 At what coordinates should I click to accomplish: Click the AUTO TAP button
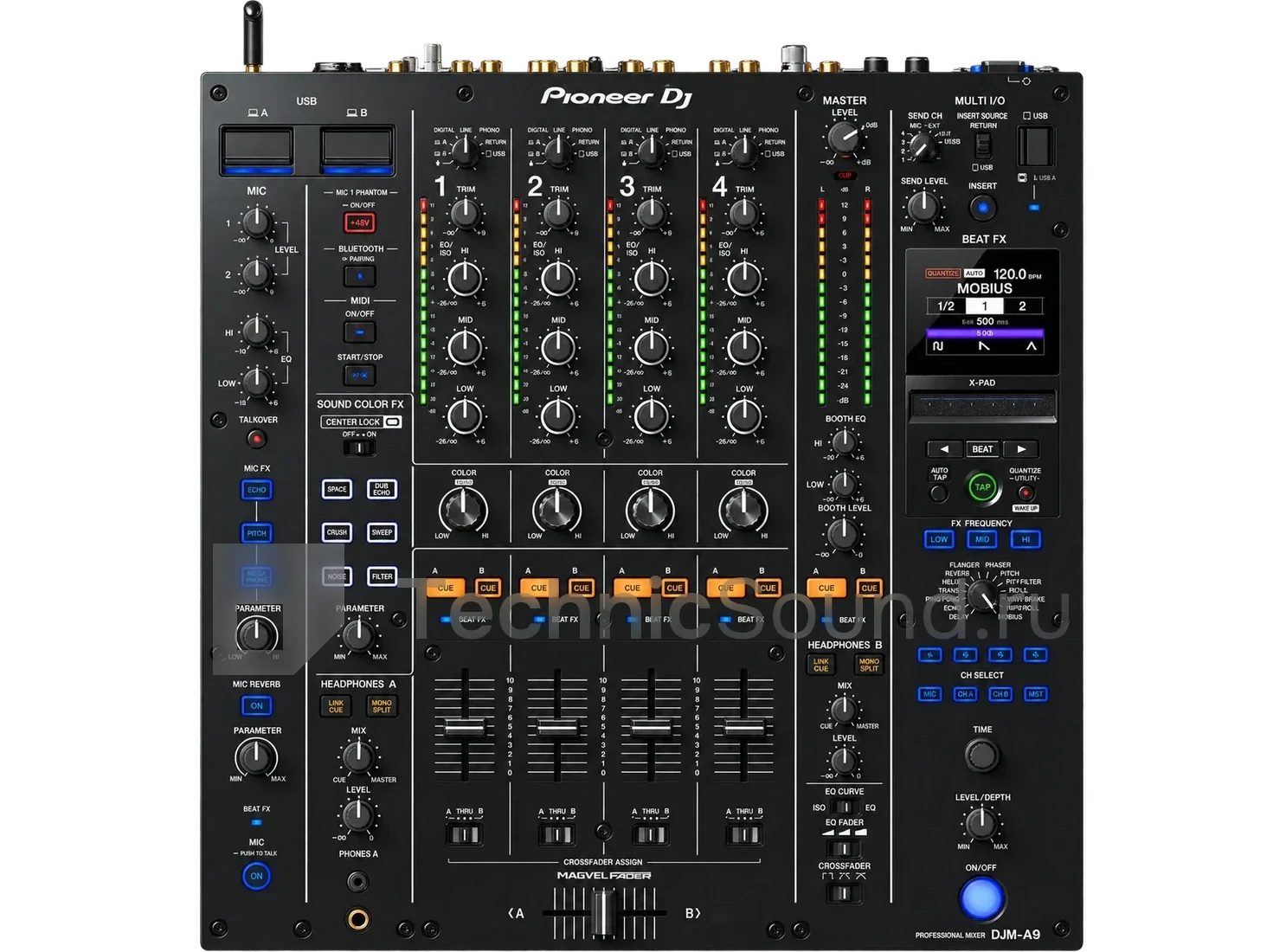938,493
